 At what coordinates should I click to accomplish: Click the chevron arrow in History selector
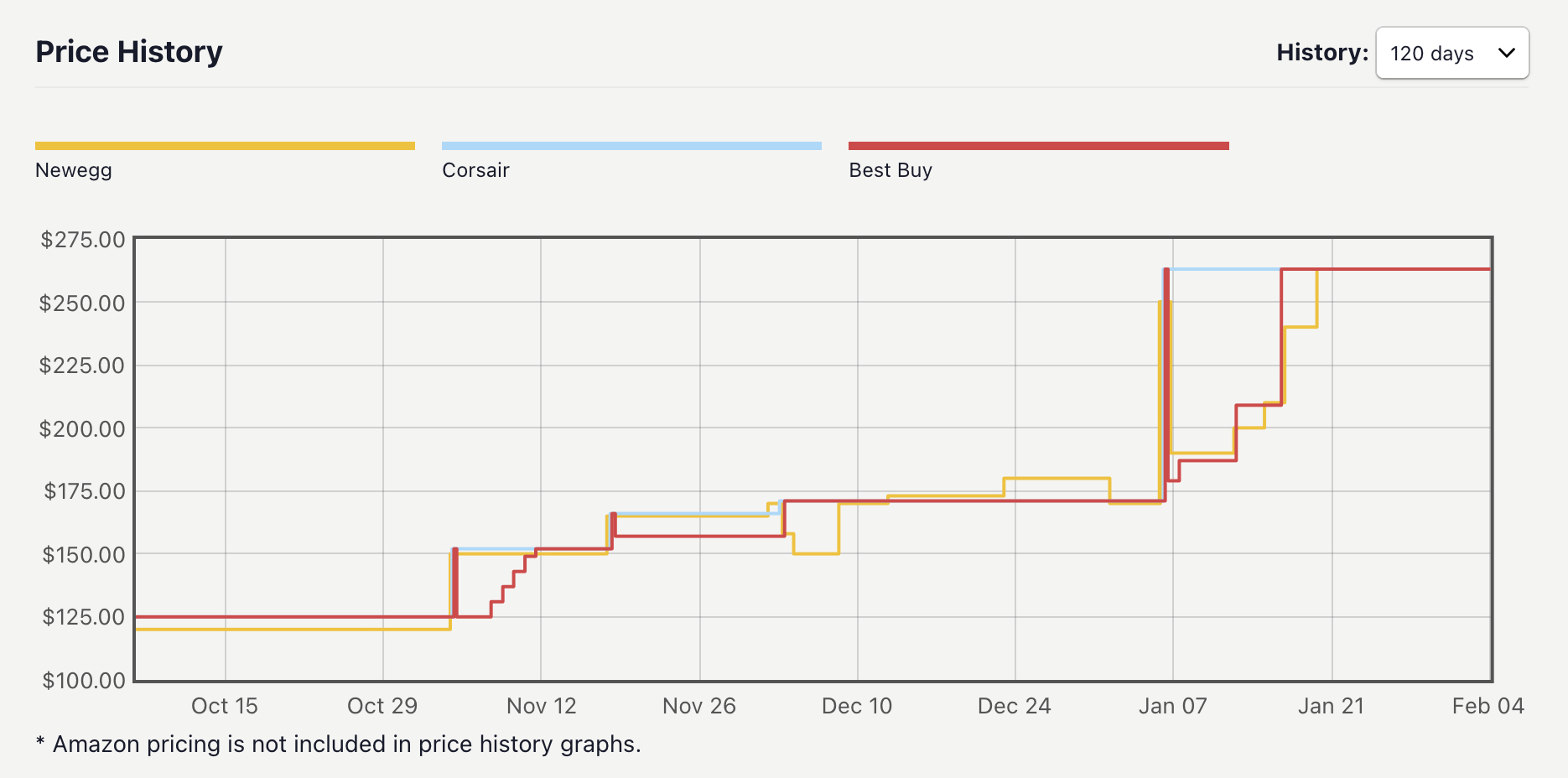[1507, 53]
